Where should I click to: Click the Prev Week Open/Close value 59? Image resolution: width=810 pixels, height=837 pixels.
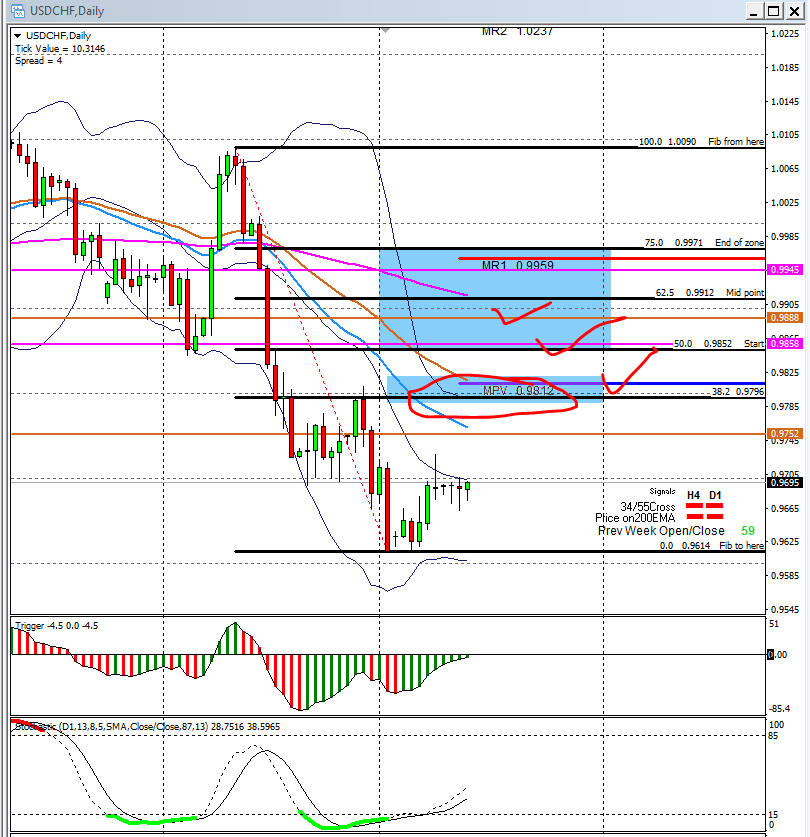(x=747, y=531)
